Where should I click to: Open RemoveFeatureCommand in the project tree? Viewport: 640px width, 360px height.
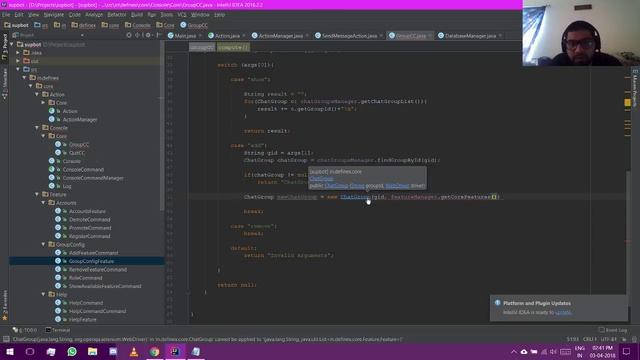98,269
